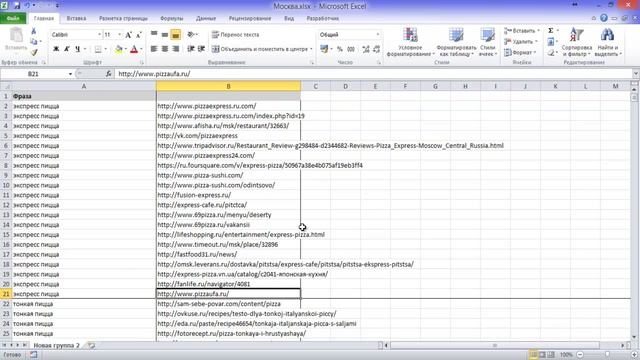Screen dimensions: 640x360
Task: Click the increase indent icon
Action: [x=201, y=49]
